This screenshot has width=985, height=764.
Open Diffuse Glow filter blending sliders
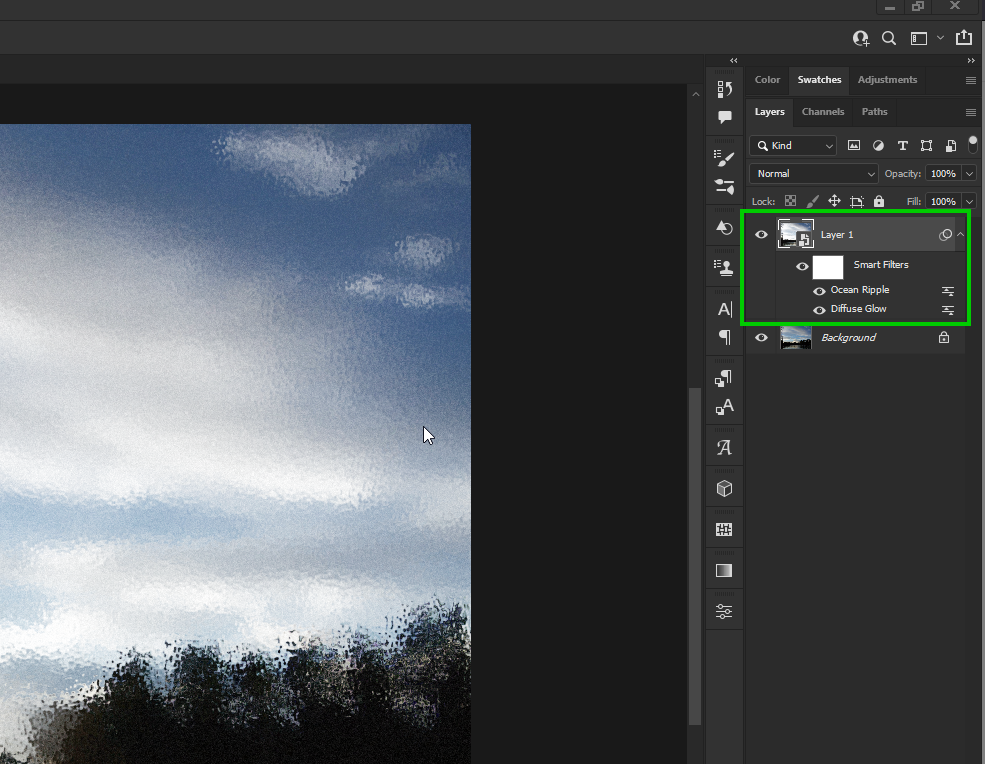point(947,309)
